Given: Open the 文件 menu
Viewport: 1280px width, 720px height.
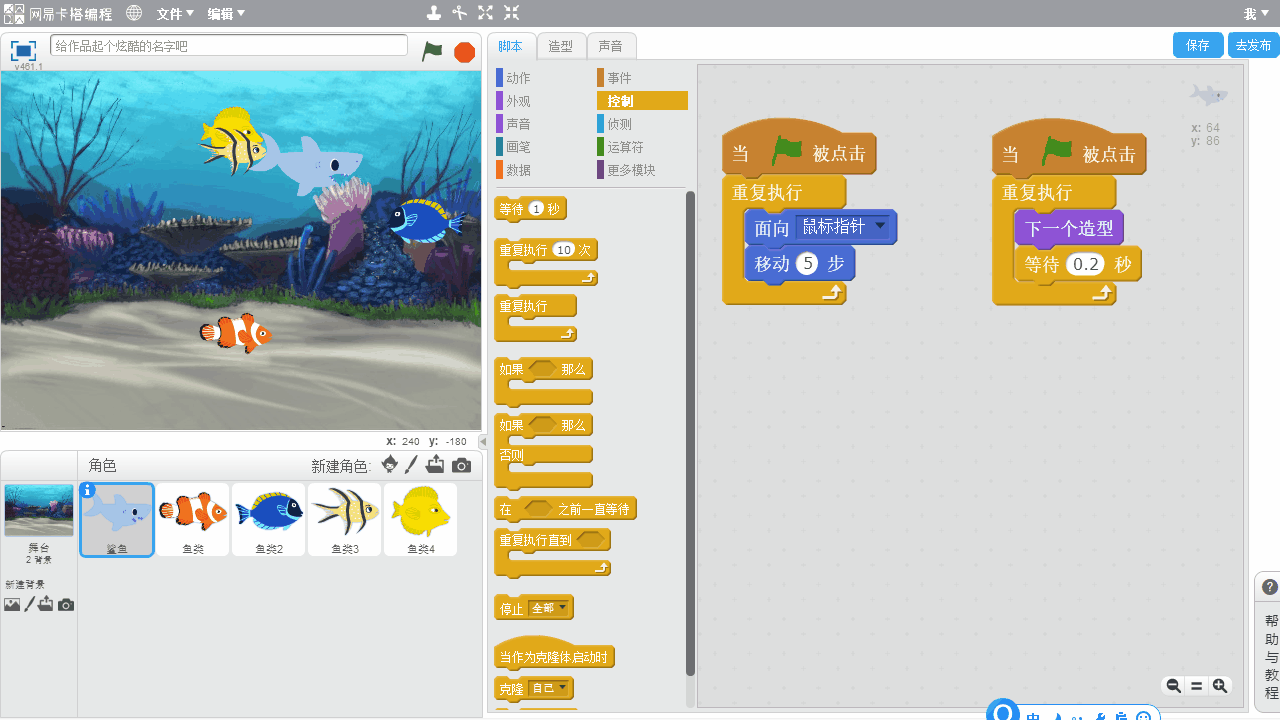Looking at the screenshot, I should point(175,13).
